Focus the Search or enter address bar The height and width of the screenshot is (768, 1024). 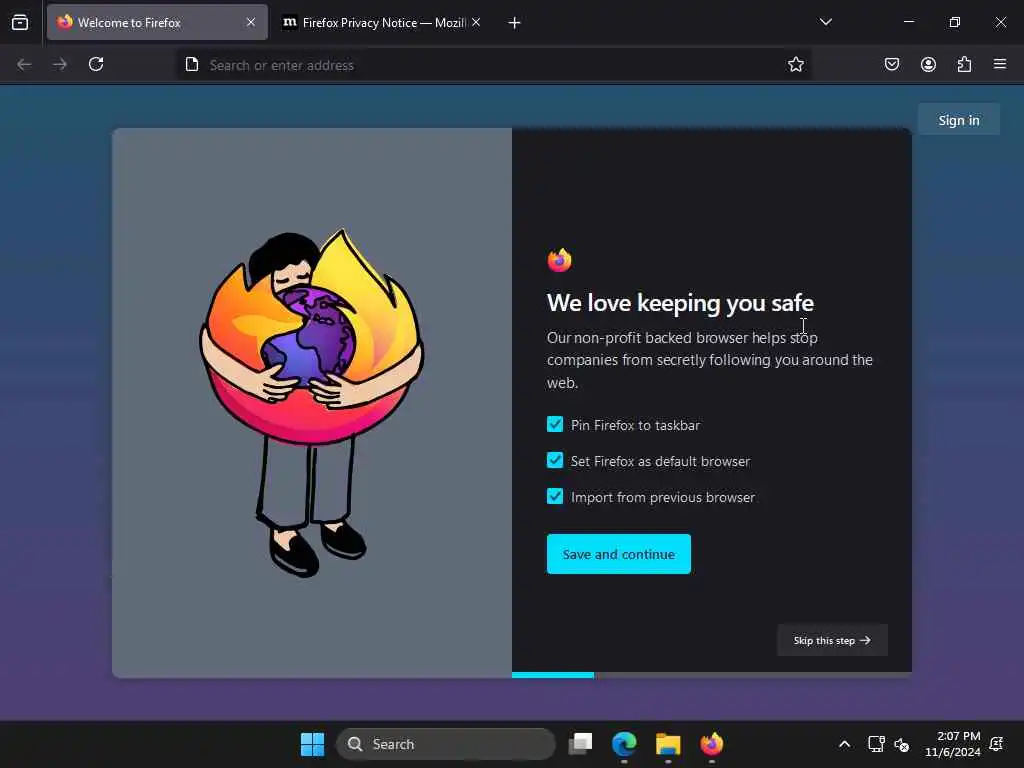point(494,65)
